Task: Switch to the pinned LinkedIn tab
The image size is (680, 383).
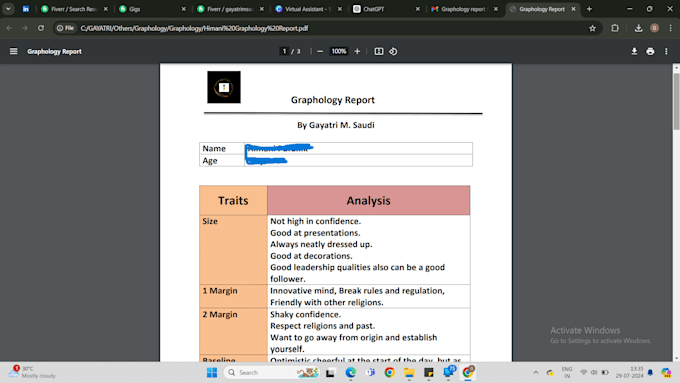Action: click(26, 9)
